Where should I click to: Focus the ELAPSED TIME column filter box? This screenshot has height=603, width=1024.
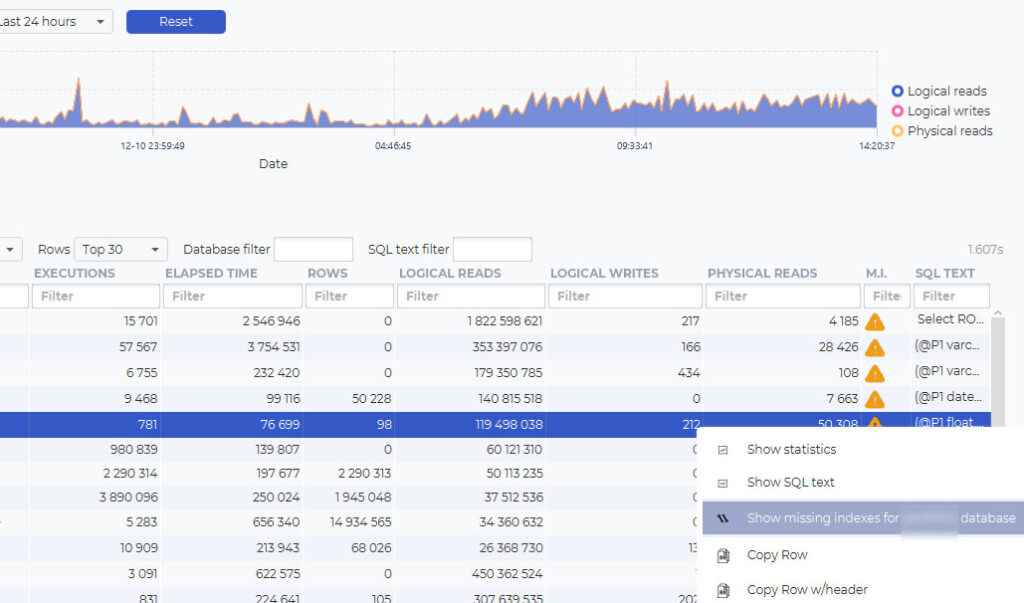(x=233, y=296)
